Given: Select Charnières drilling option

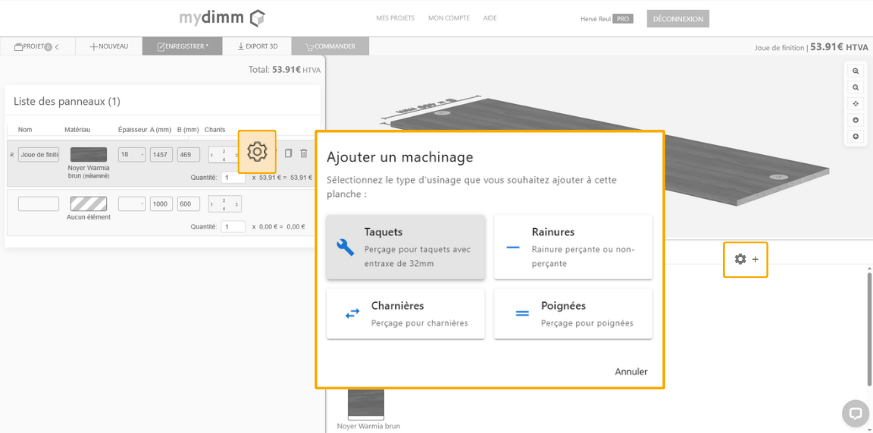Looking at the screenshot, I should 405,313.
